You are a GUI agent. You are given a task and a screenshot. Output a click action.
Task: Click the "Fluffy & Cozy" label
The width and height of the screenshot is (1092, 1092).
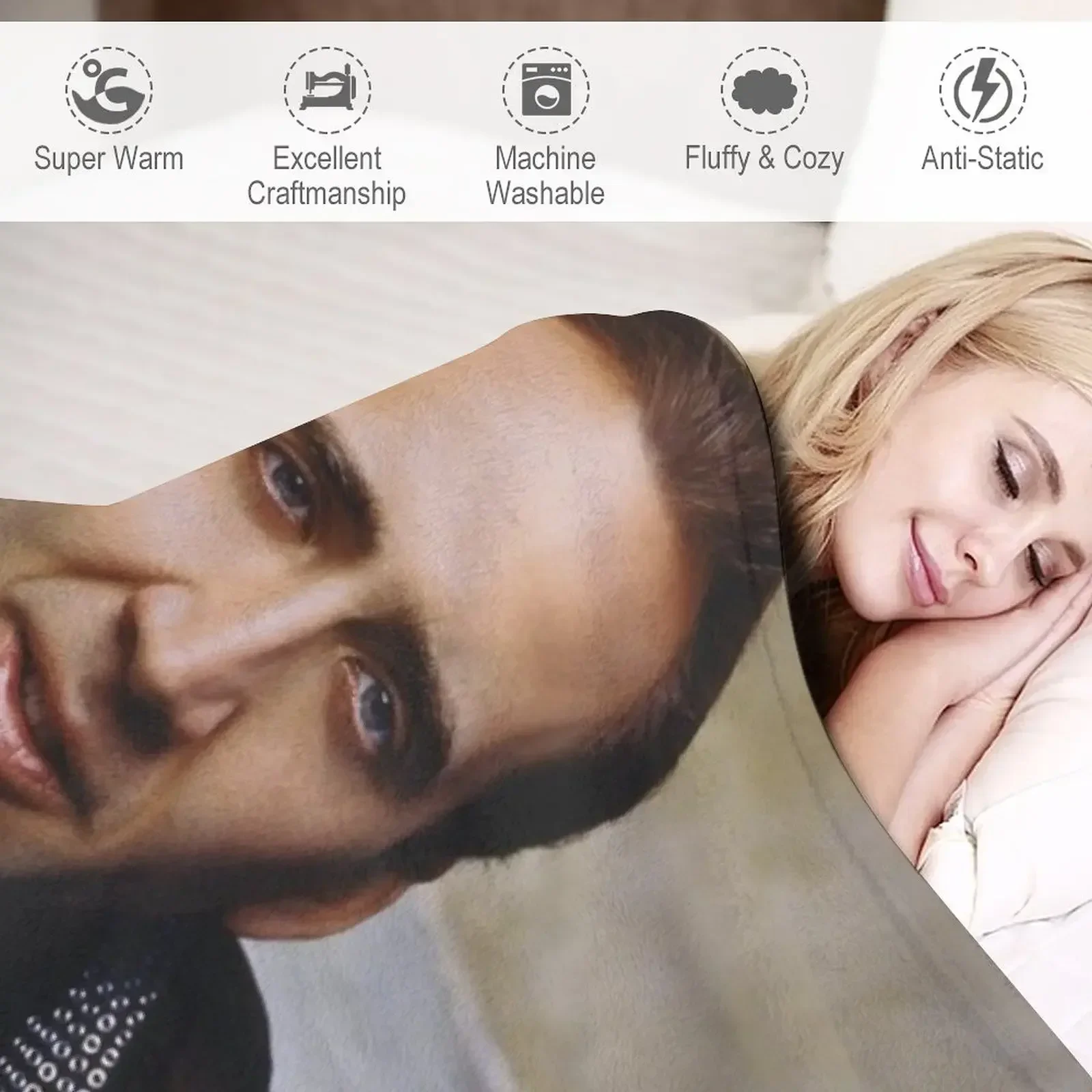[764, 159]
